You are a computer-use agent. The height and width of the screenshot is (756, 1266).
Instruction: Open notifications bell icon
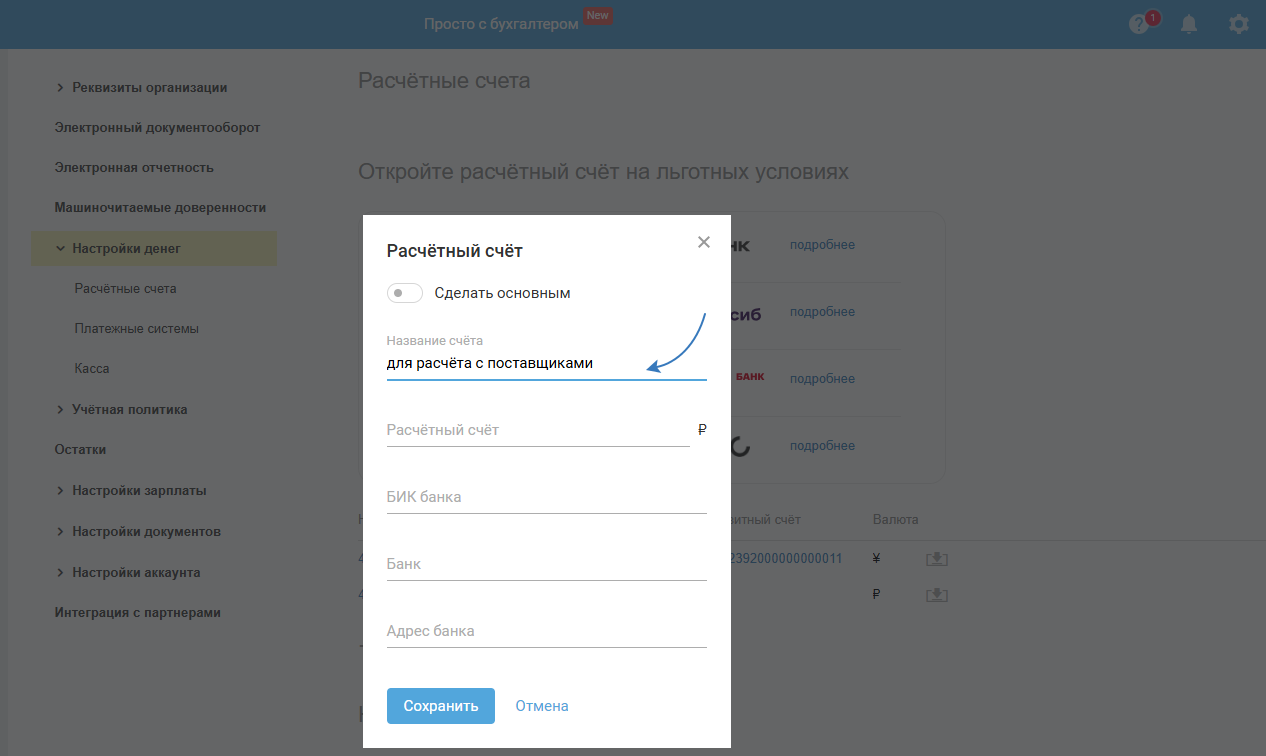[1189, 24]
